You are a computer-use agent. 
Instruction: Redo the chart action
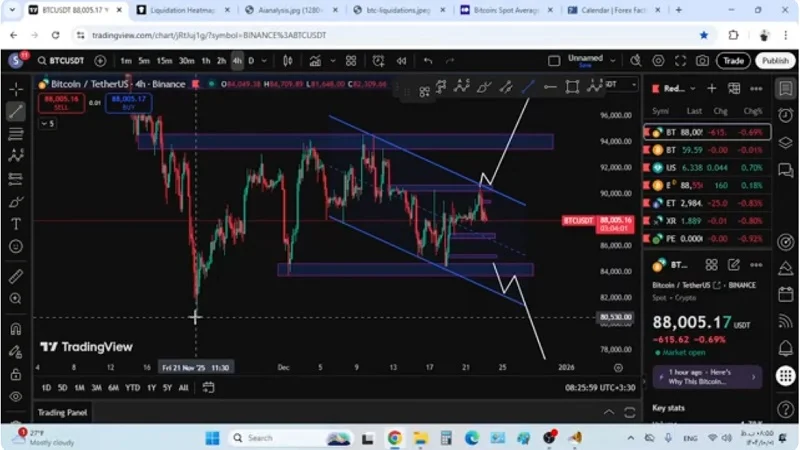click(x=449, y=61)
